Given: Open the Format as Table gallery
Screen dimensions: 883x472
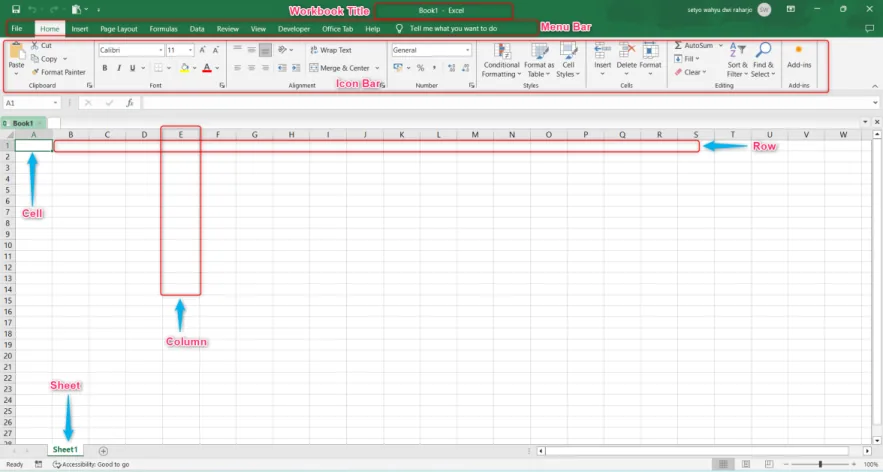Looking at the screenshot, I should coord(539,60).
